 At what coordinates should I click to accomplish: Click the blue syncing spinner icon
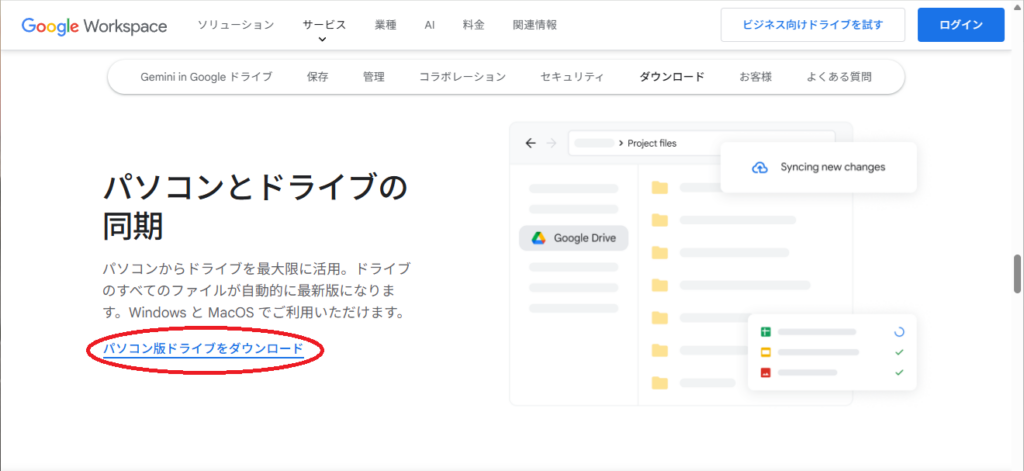pyautogui.click(x=899, y=332)
